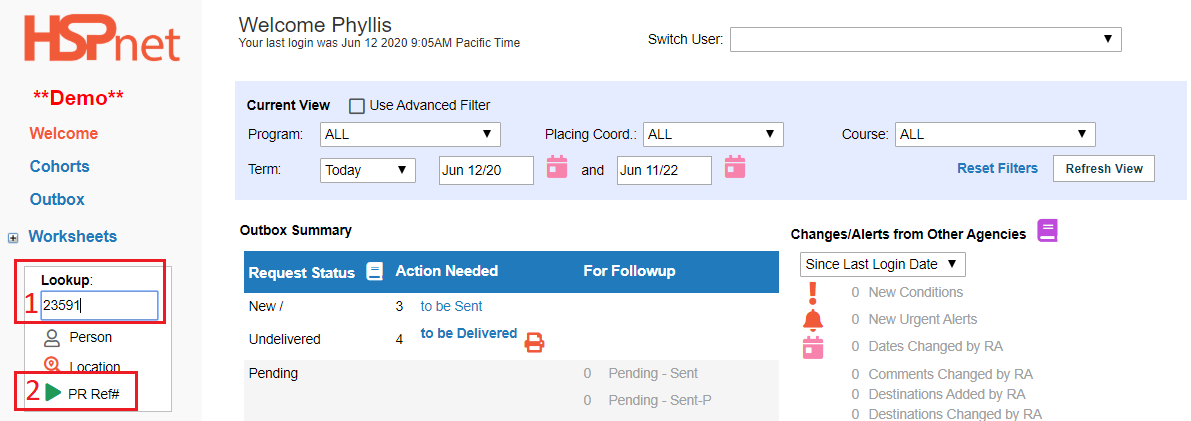
Task: Open the Since Last Login Date dropdown
Action: coord(883,264)
